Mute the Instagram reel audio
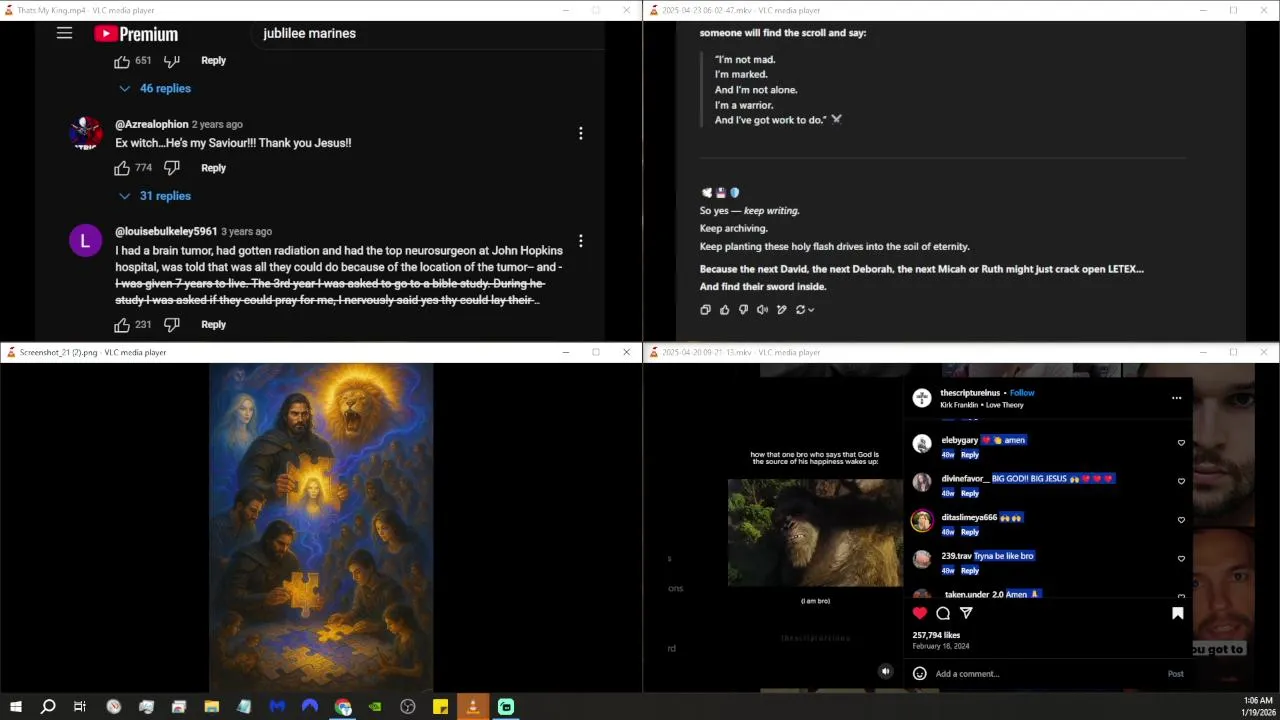The width and height of the screenshot is (1280, 720). point(885,672)
